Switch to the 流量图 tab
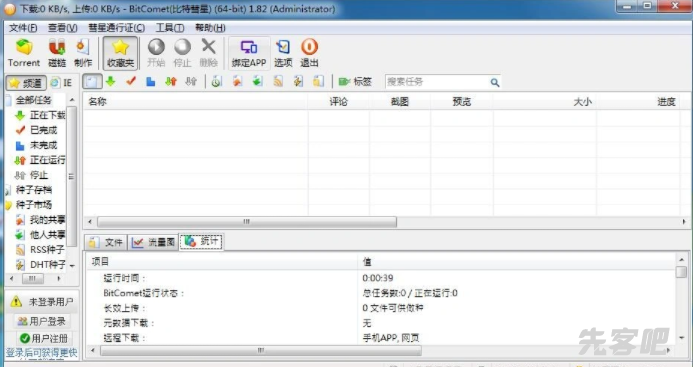Screen dimensions: 693x367 point(153,242)
